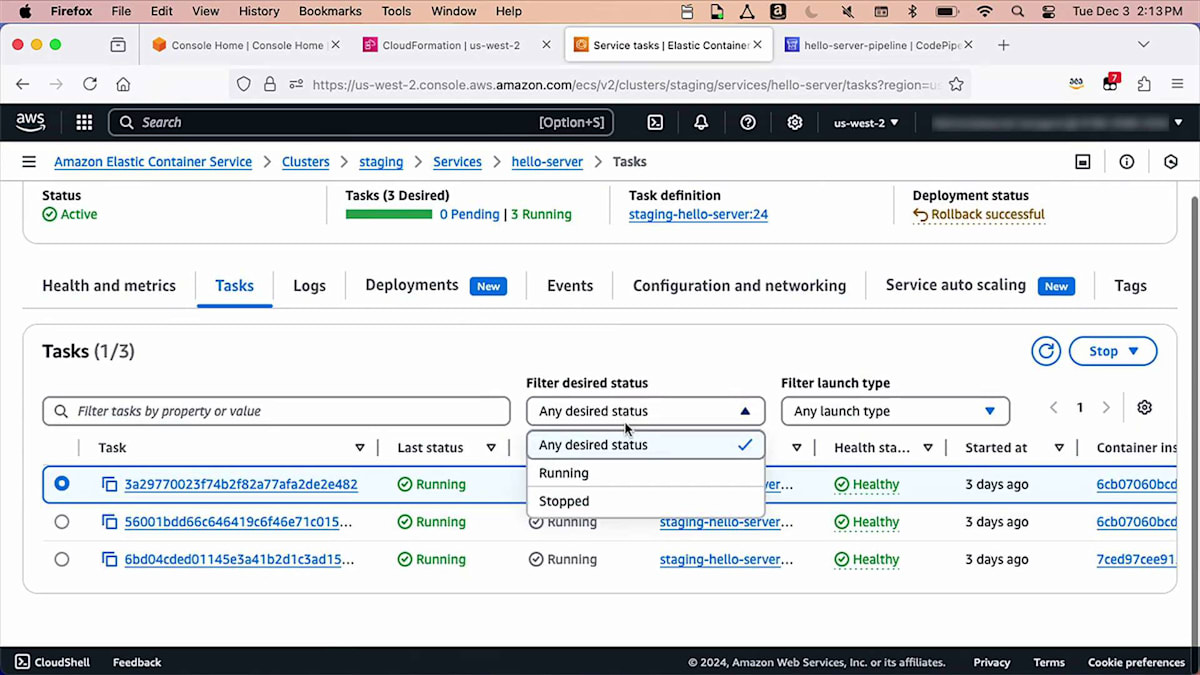Toggle the side navigation hamburger menu
The height and width of the screenshot is (675, 1200).
pyautogui.click(x=29, y=162)
